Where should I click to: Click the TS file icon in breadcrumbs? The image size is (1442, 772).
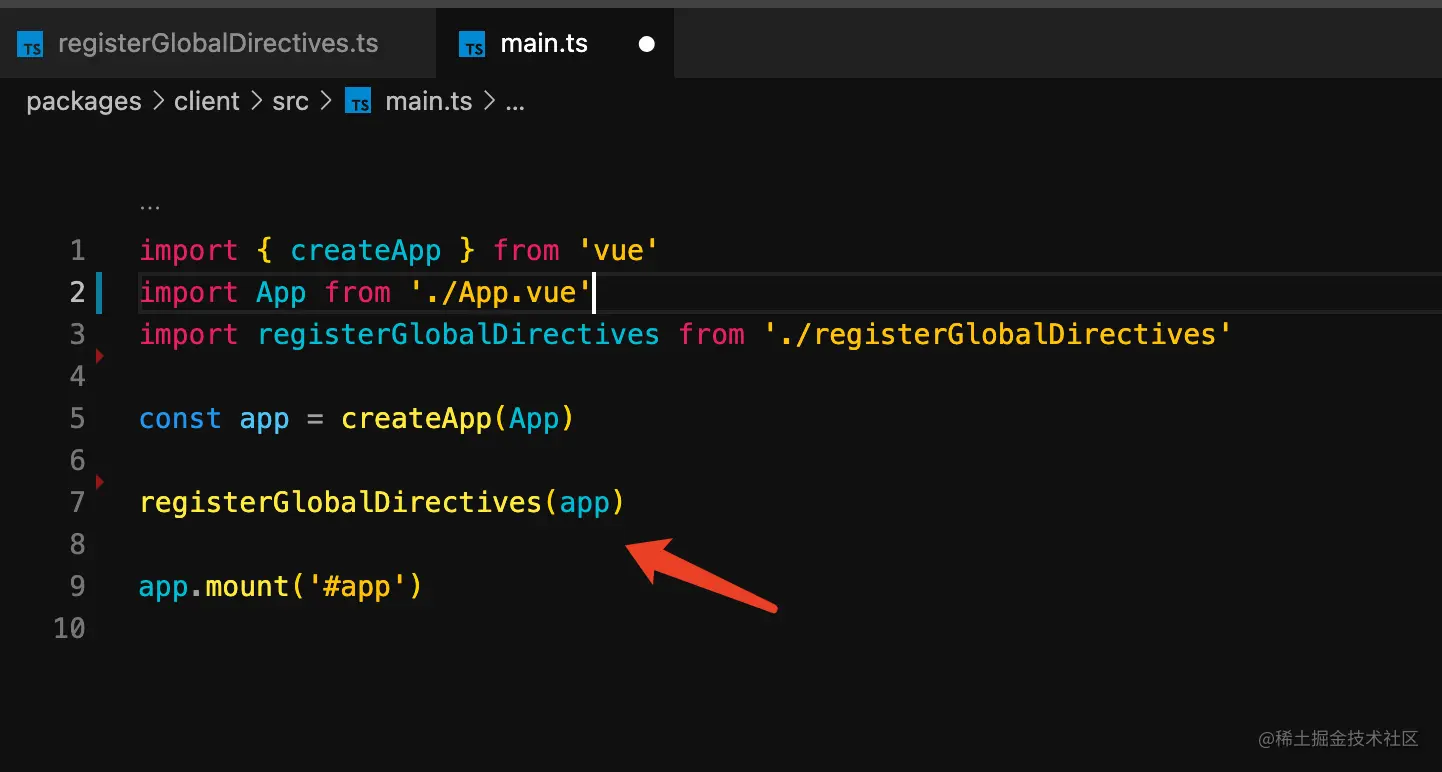pos(358,102)
